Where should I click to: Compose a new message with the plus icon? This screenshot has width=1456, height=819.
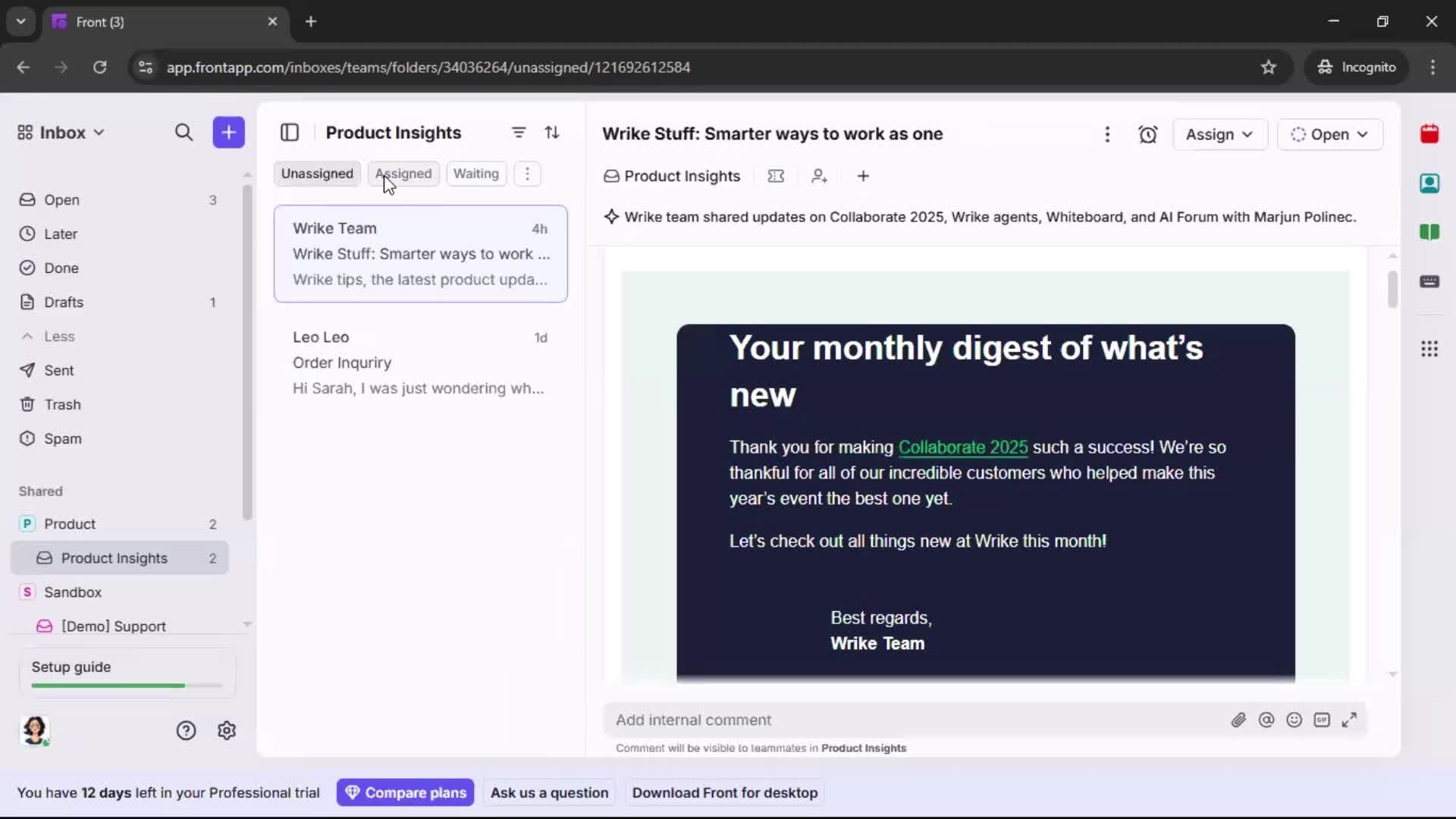click(228, 132)
